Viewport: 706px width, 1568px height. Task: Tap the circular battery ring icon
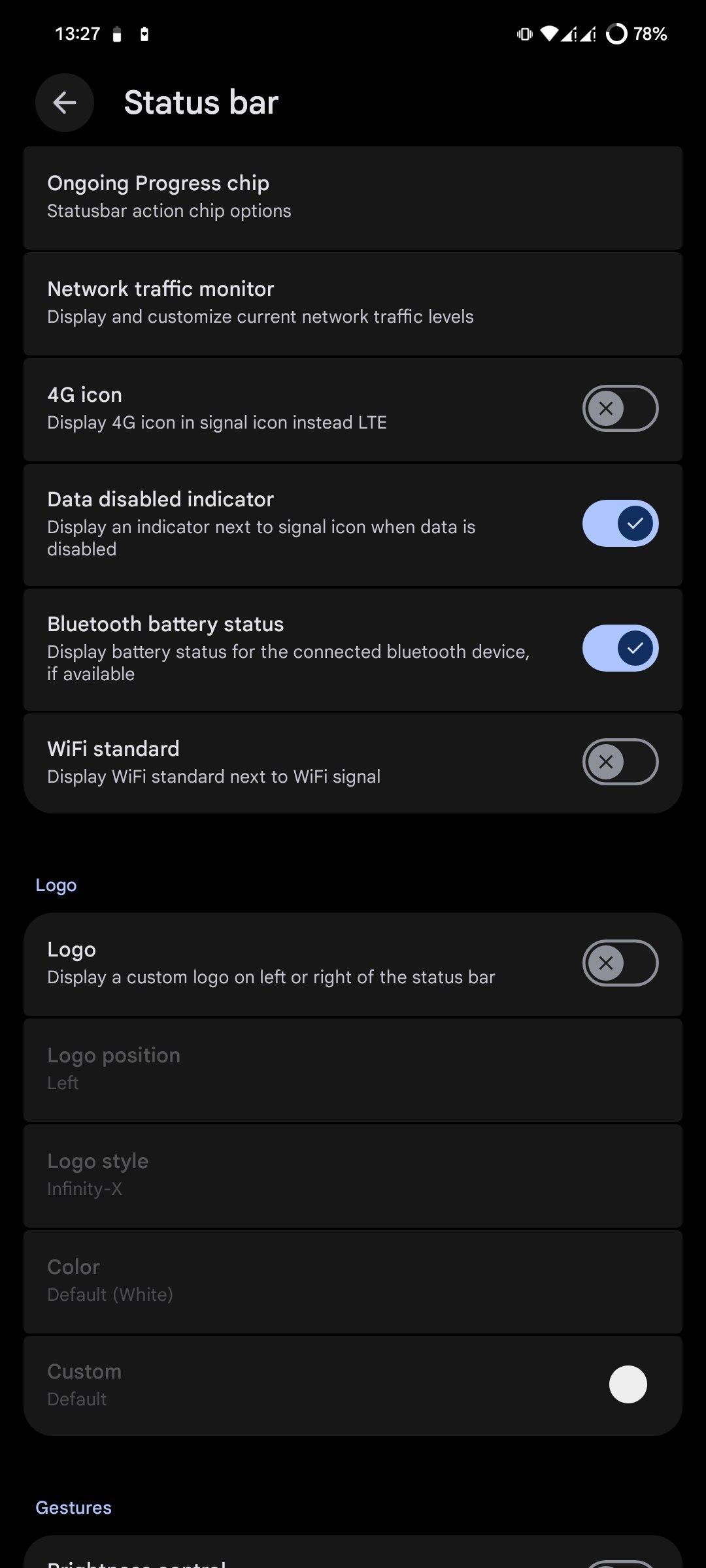(x=616, y=34)
